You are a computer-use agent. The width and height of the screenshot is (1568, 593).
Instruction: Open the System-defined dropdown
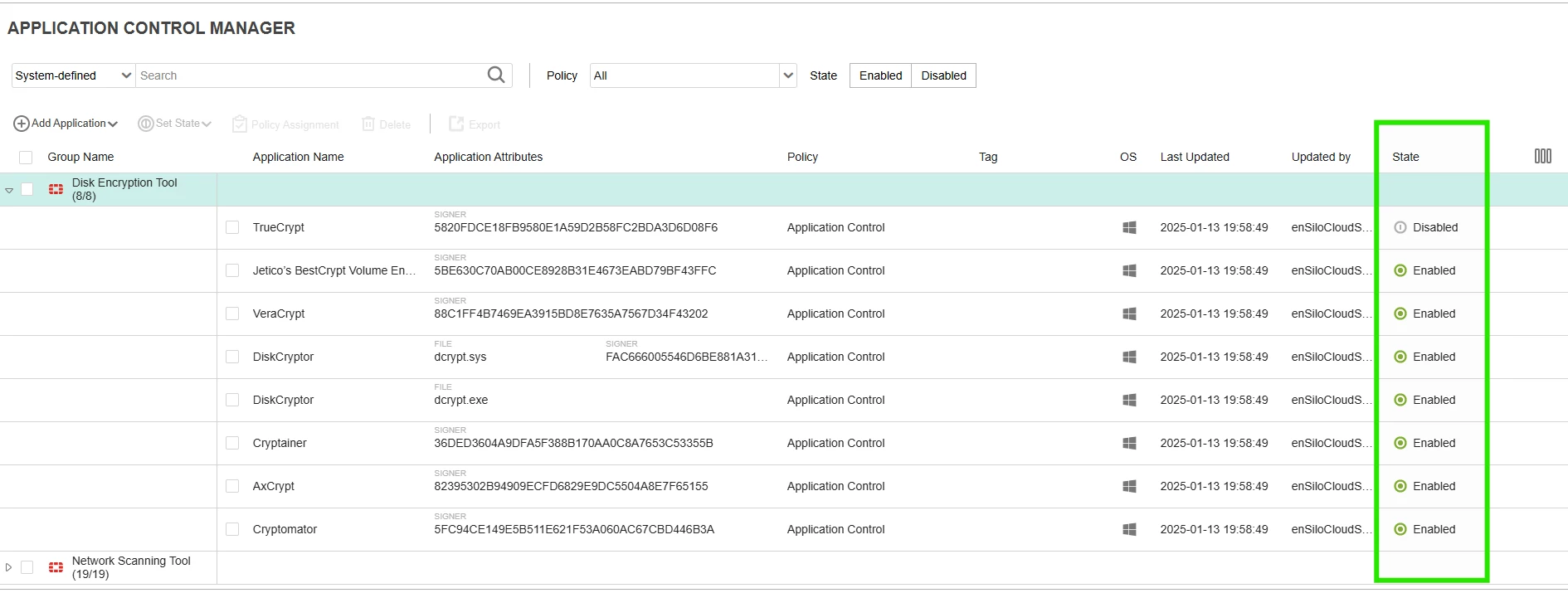pyautogui.click(x=73, y=75)
